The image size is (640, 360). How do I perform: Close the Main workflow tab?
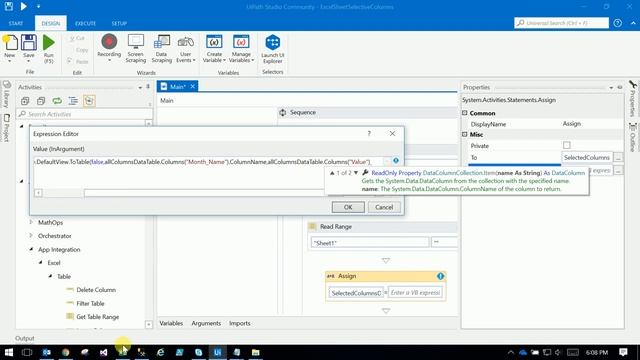click(193, 86)
